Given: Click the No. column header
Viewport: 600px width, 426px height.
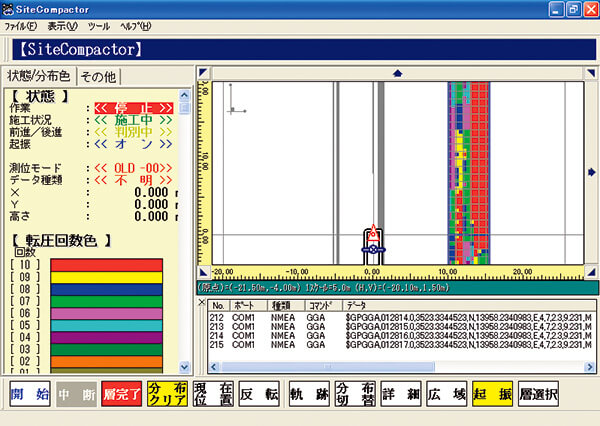Looking at the screenshot, I should tap(218, 305).
